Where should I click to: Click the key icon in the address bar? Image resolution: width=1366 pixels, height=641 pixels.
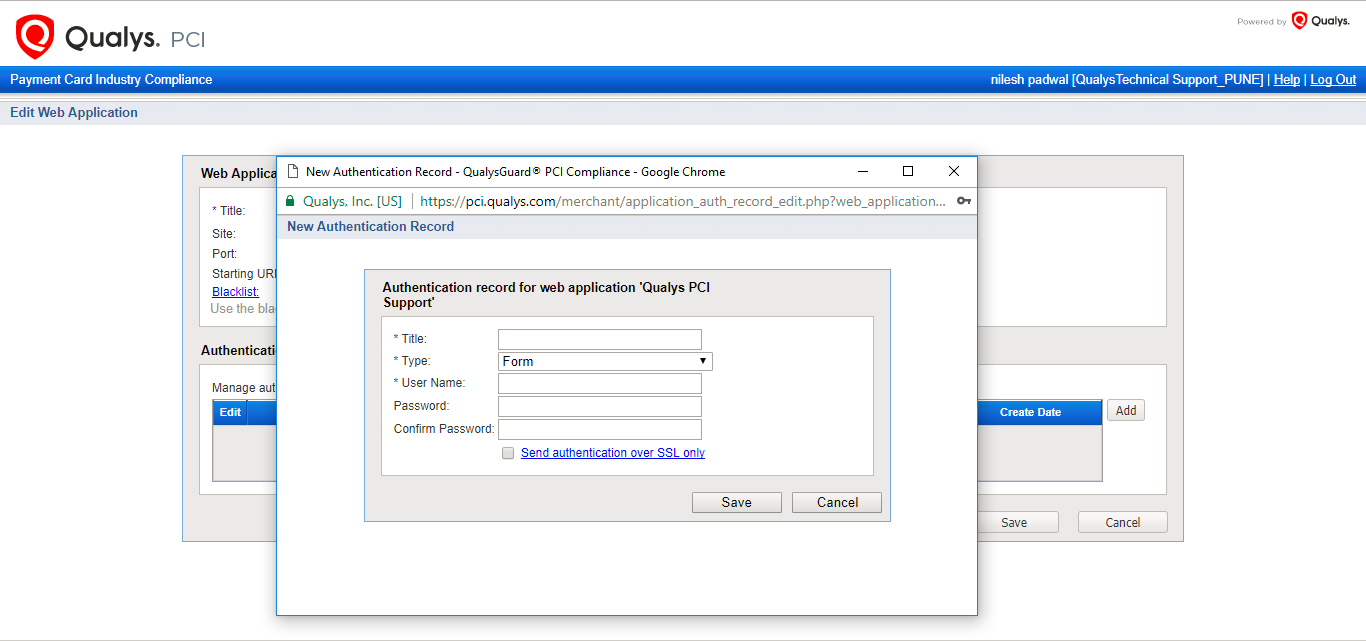pos(963,200)
